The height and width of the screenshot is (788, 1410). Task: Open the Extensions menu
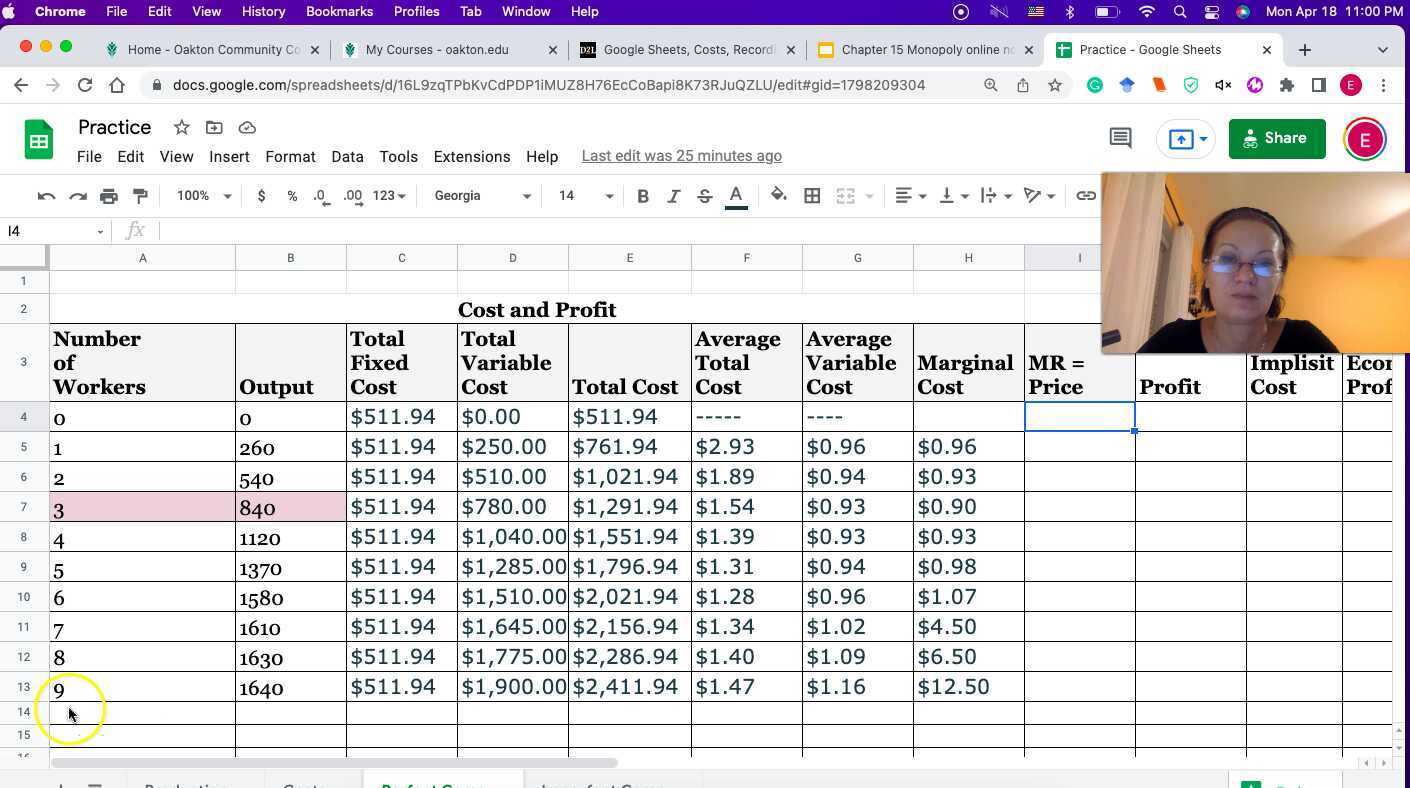click(471, 157)
